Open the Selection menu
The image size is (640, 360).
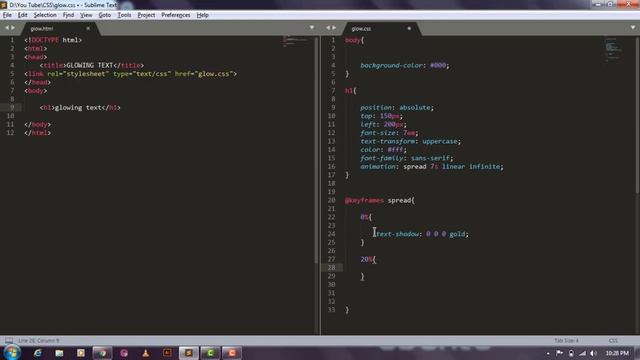45,15
